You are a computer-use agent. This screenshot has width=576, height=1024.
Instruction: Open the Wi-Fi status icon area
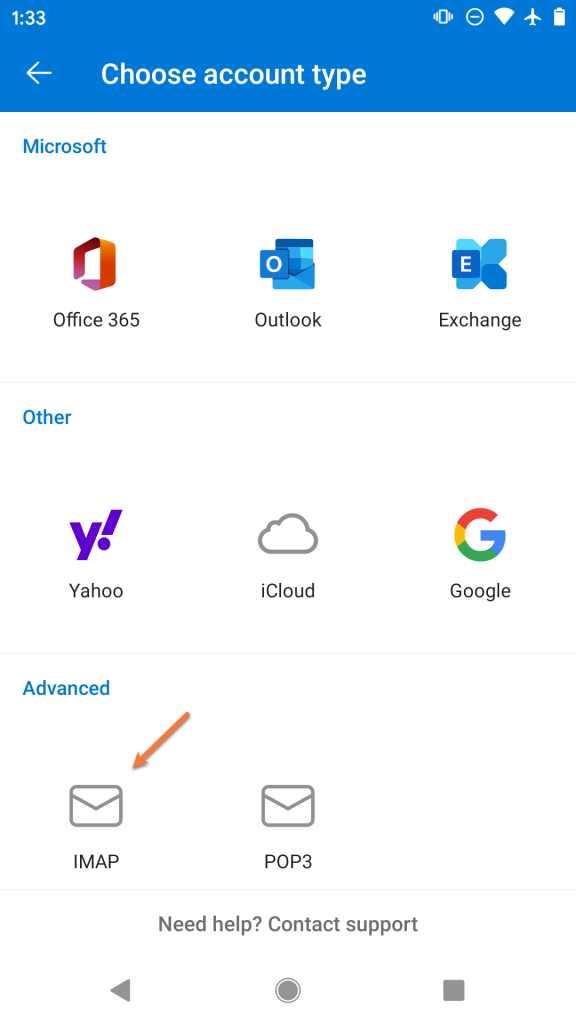click(503, 16)
